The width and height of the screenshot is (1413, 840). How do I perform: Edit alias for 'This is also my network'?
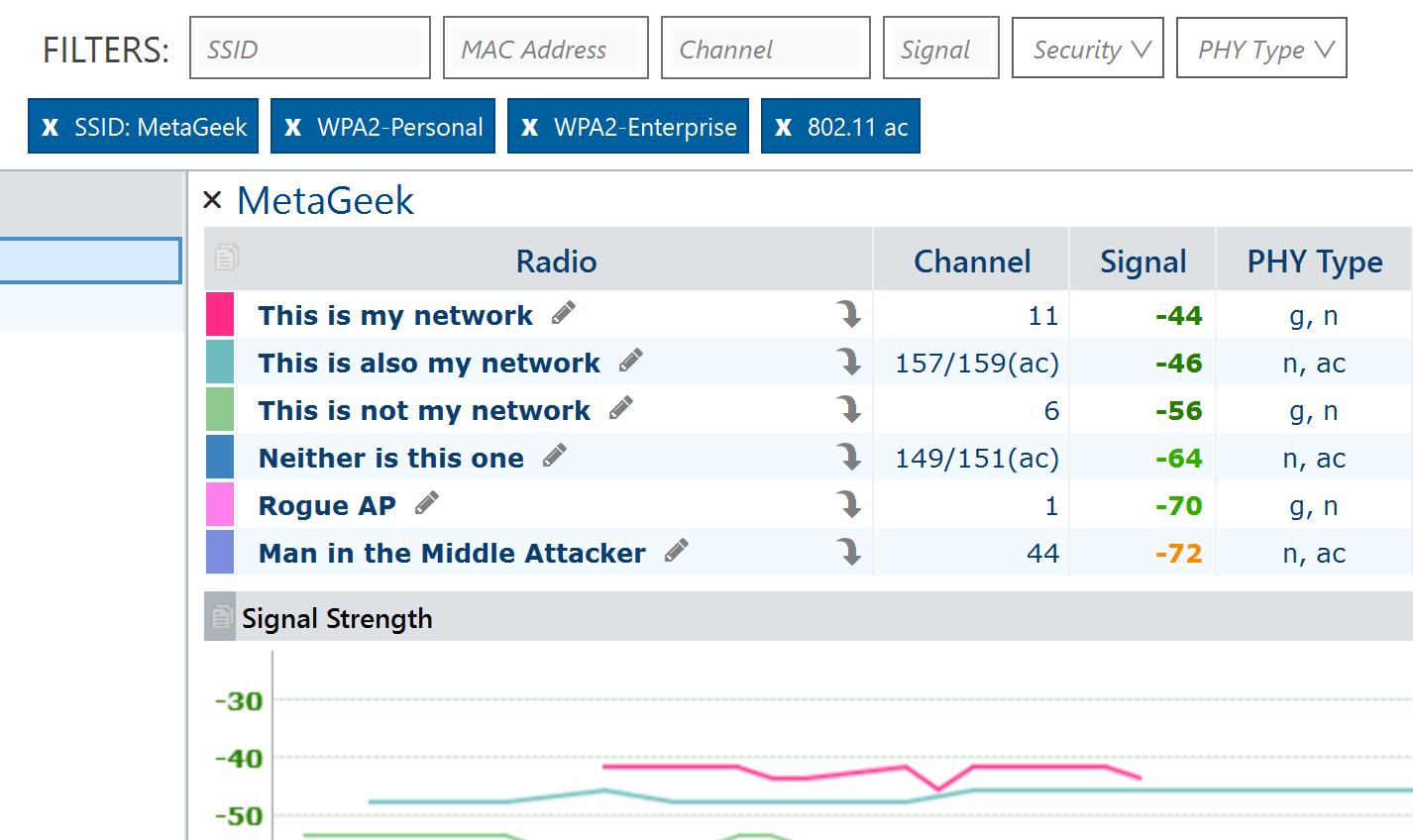[x=631, y=361]
